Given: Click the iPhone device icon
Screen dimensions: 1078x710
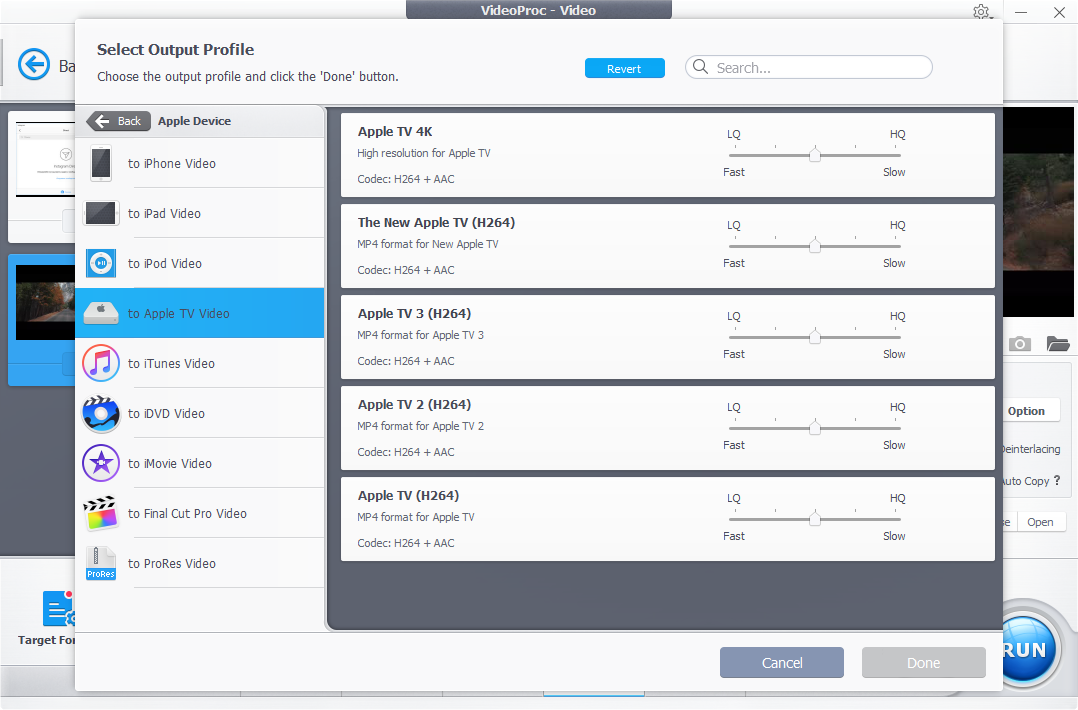Looking at the screenshot, I should click(101, 164).
